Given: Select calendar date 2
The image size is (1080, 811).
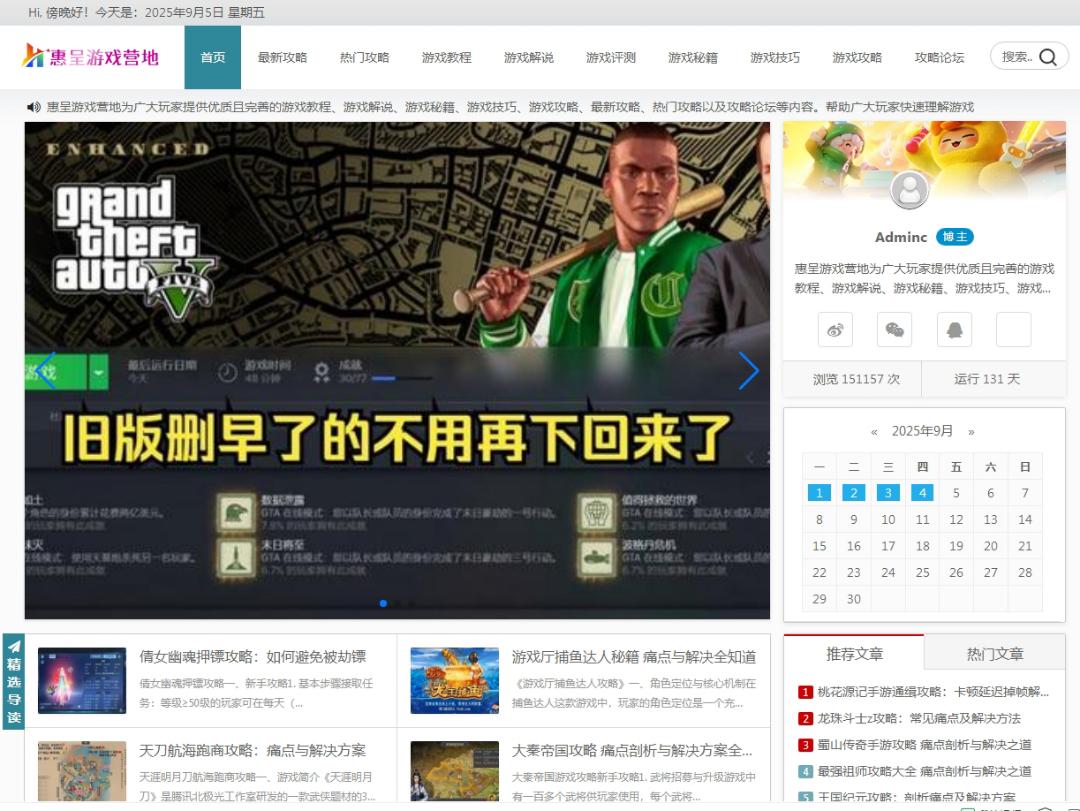Looking at the screenshot, I should click(x=853, y=493).
